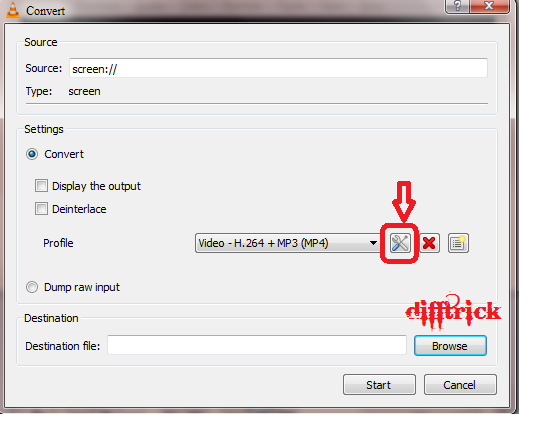This screenshot has width=546, height=438.
Task: Toggle the Deinterlace checkbox
Action: [41, 209]
